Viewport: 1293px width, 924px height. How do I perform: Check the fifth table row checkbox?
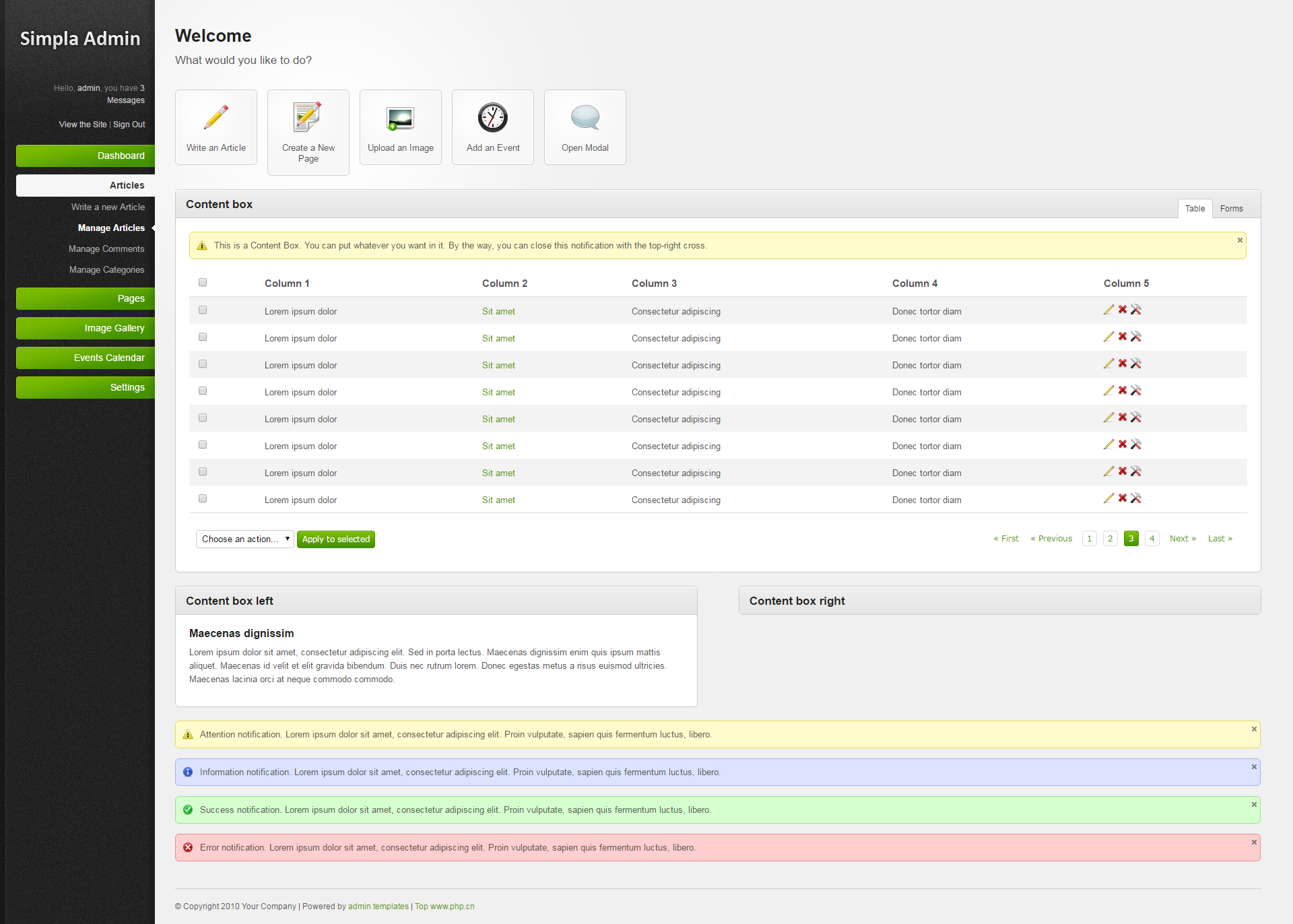[x=203, y=418]
